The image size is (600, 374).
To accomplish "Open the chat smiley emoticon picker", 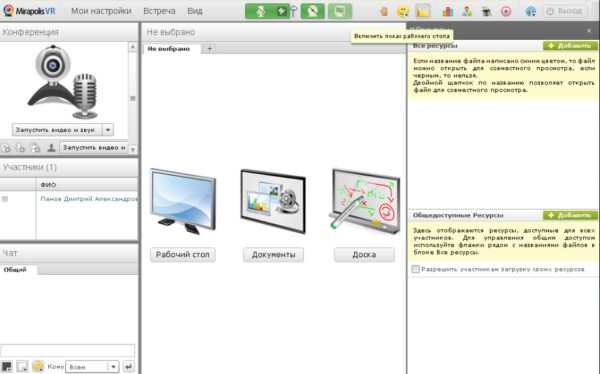I will (38, 366).
